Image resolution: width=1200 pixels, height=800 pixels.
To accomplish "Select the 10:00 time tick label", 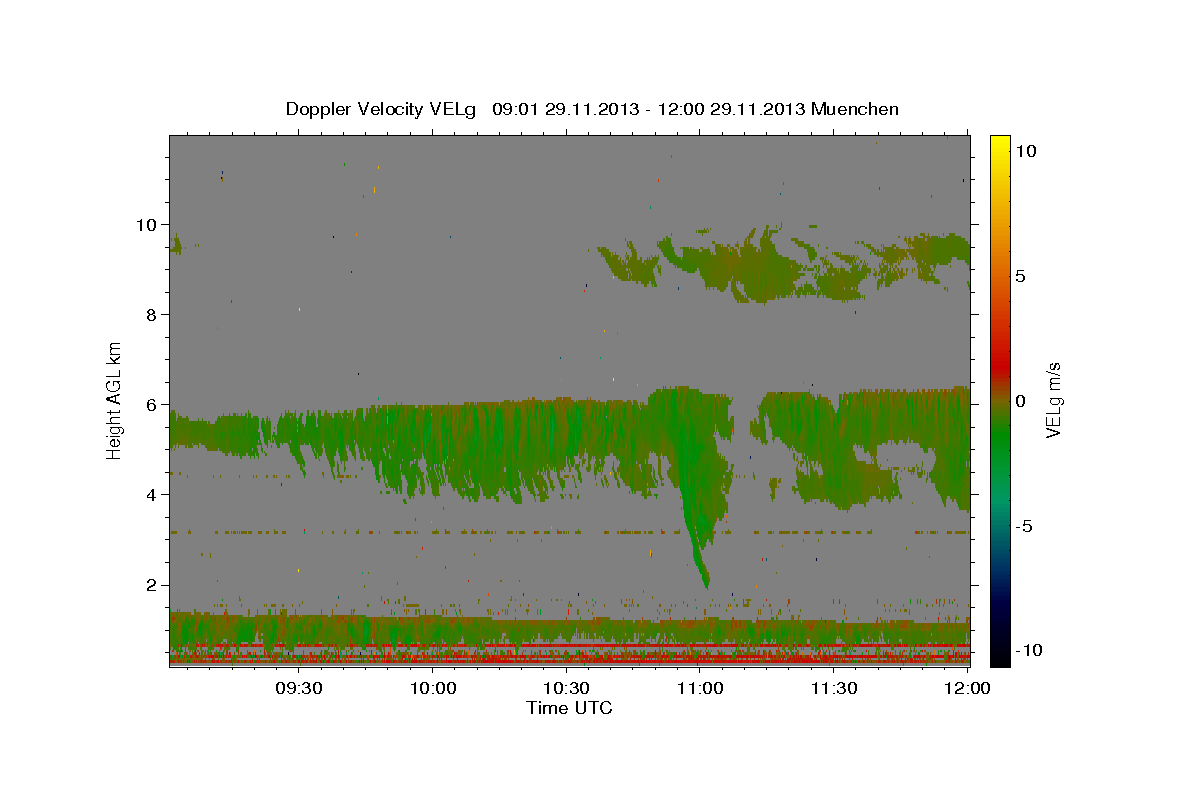I will (x=433, y=688).
